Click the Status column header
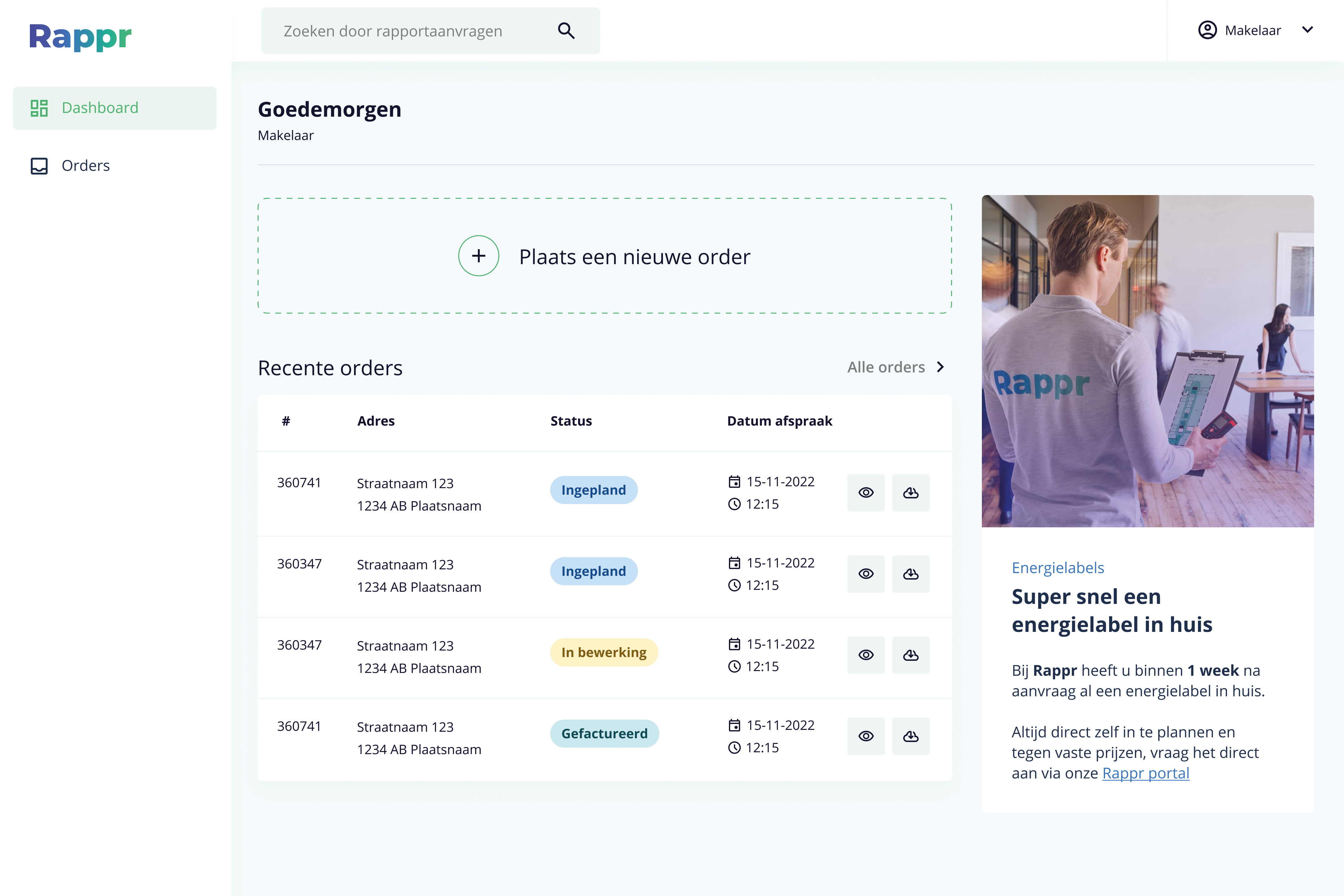 pyautogui.click(x=571, y=421)
